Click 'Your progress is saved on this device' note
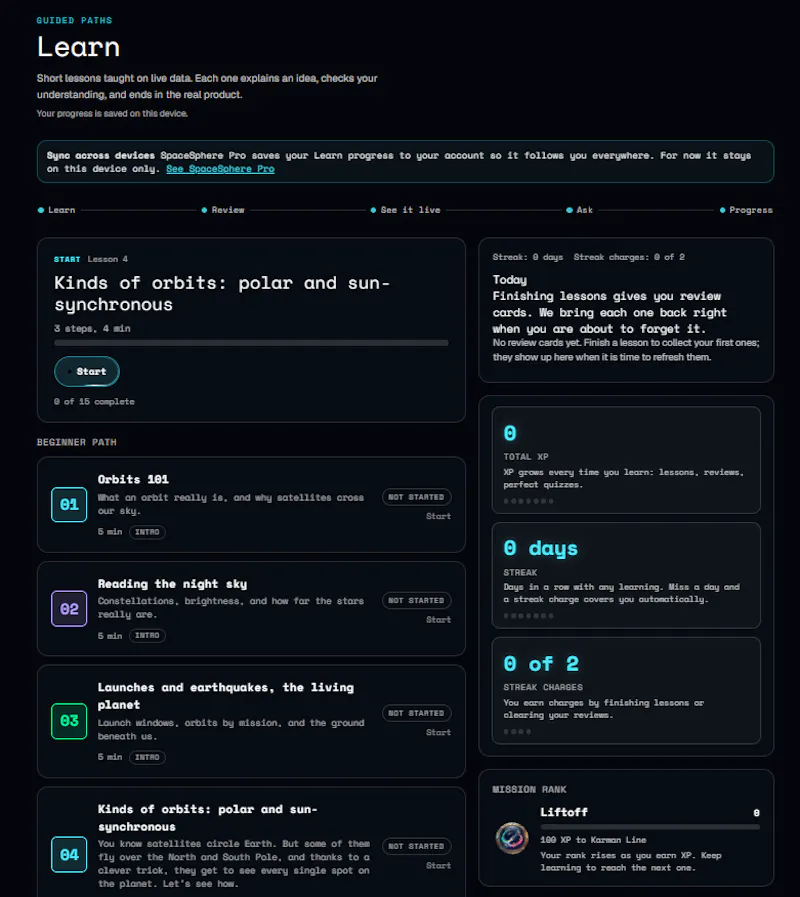 (112, 113)
